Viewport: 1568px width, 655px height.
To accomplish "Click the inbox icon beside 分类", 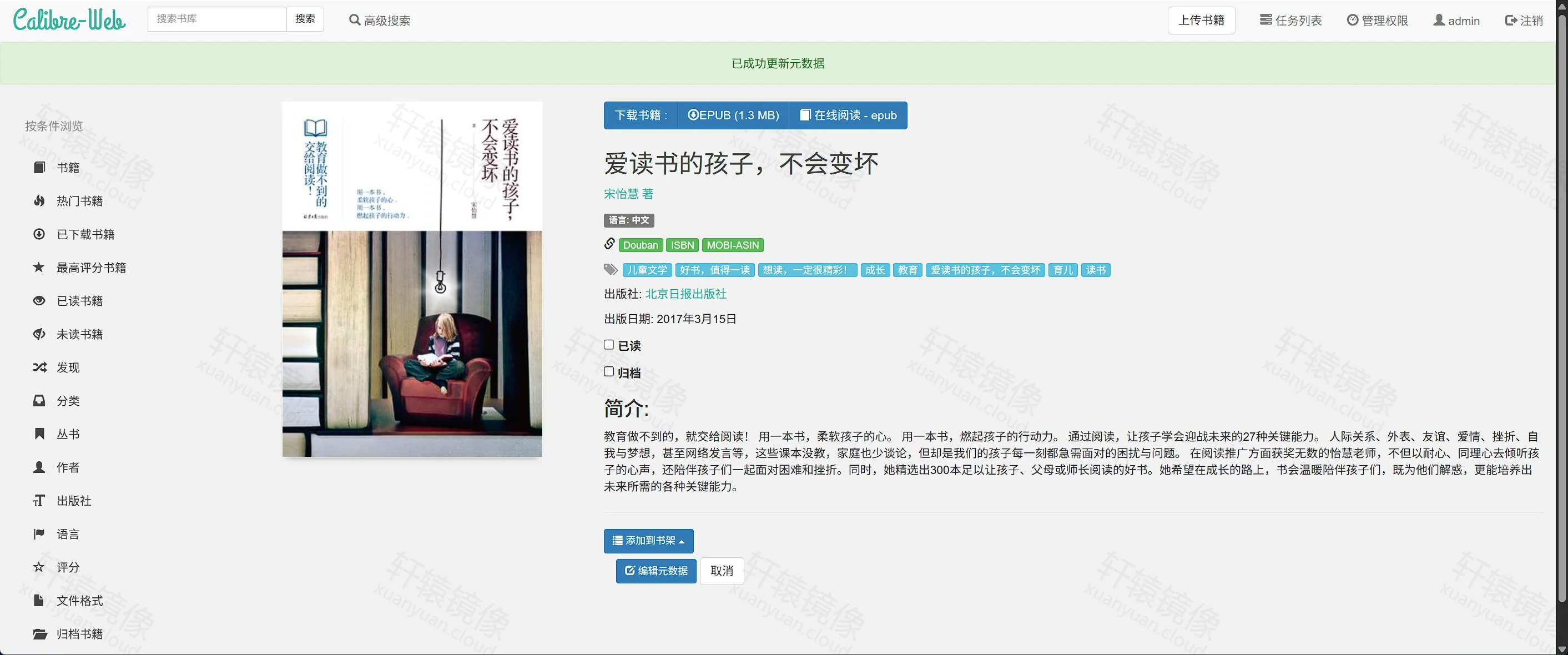I will [x=39, y=401].
